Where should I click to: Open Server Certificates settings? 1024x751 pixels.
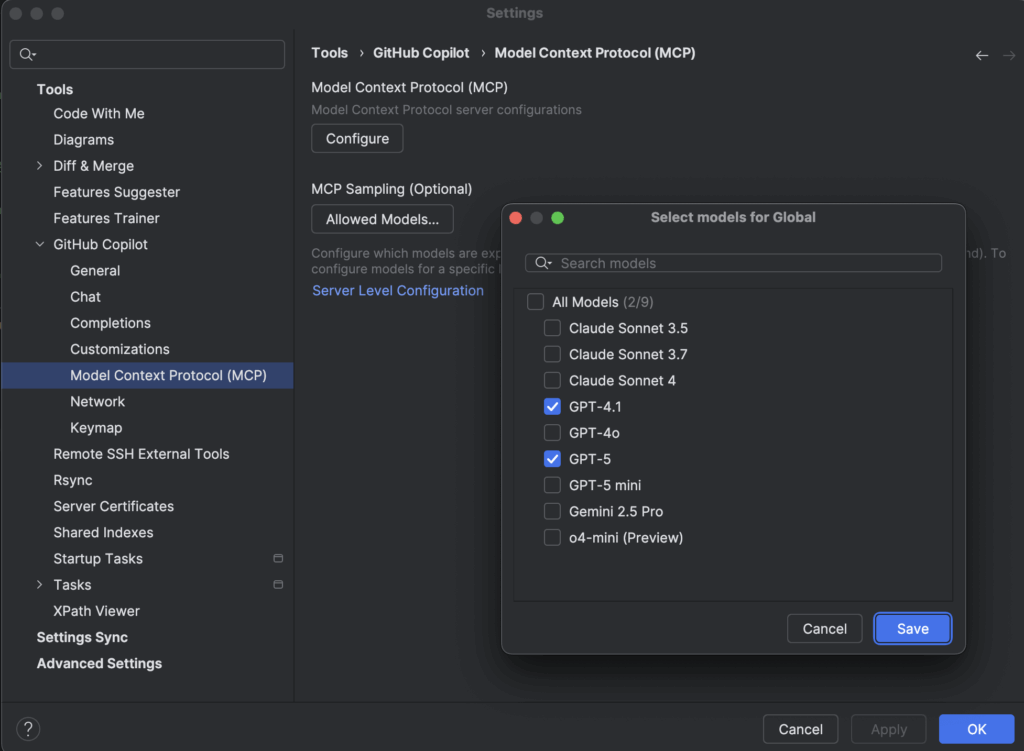click(x=114, y=506)
